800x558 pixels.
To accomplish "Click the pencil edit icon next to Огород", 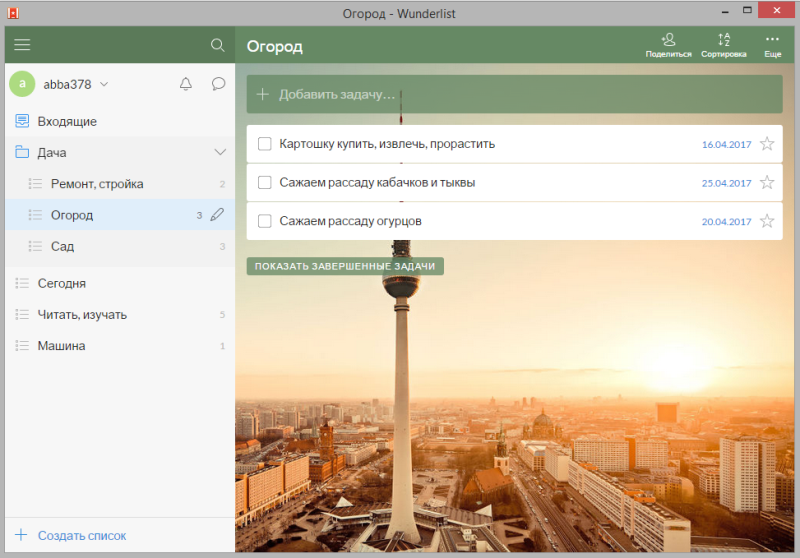I will tap(218, 215).
